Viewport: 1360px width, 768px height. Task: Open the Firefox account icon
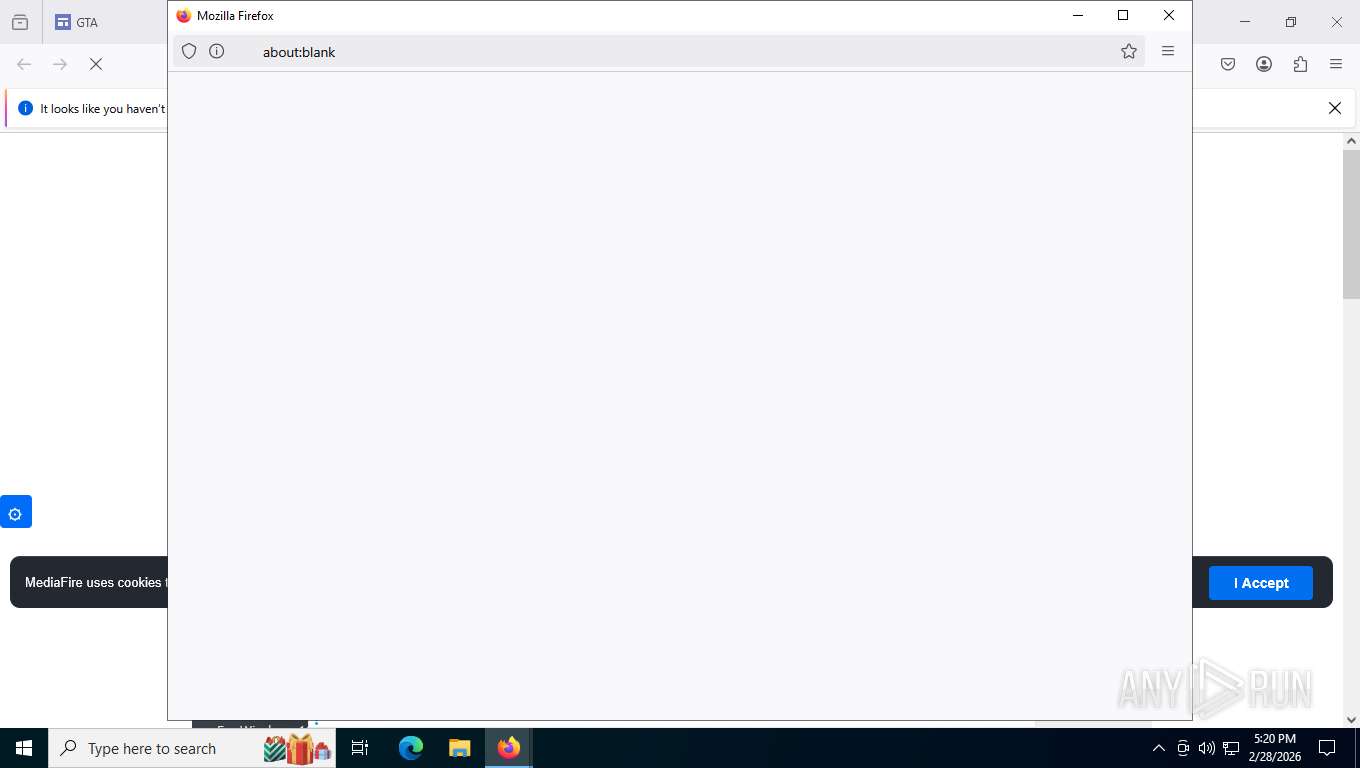1264,64
